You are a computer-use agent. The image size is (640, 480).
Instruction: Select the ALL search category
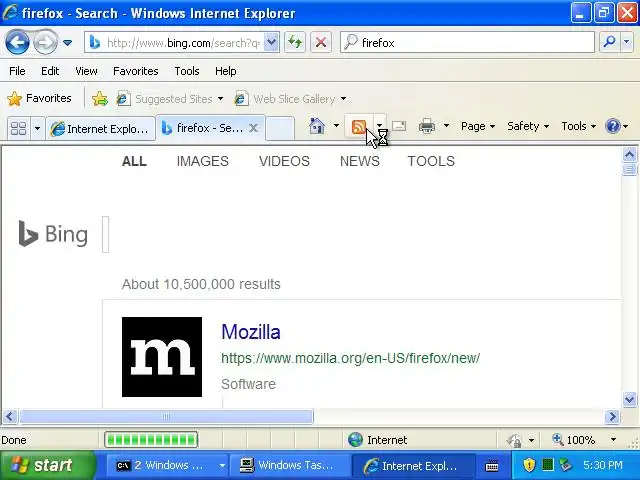tap(134, 161)
